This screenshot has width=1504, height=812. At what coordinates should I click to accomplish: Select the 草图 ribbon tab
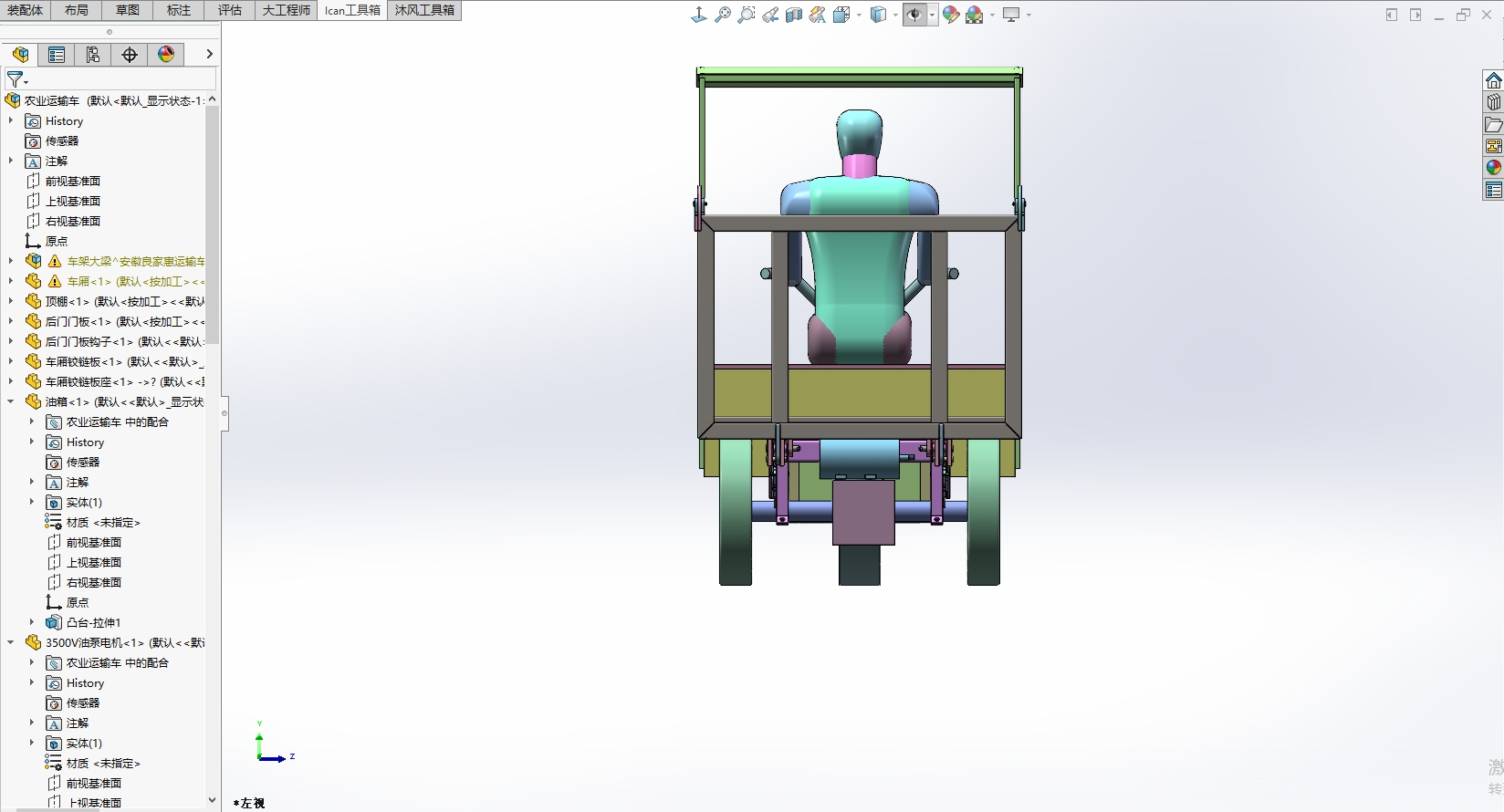128,10
